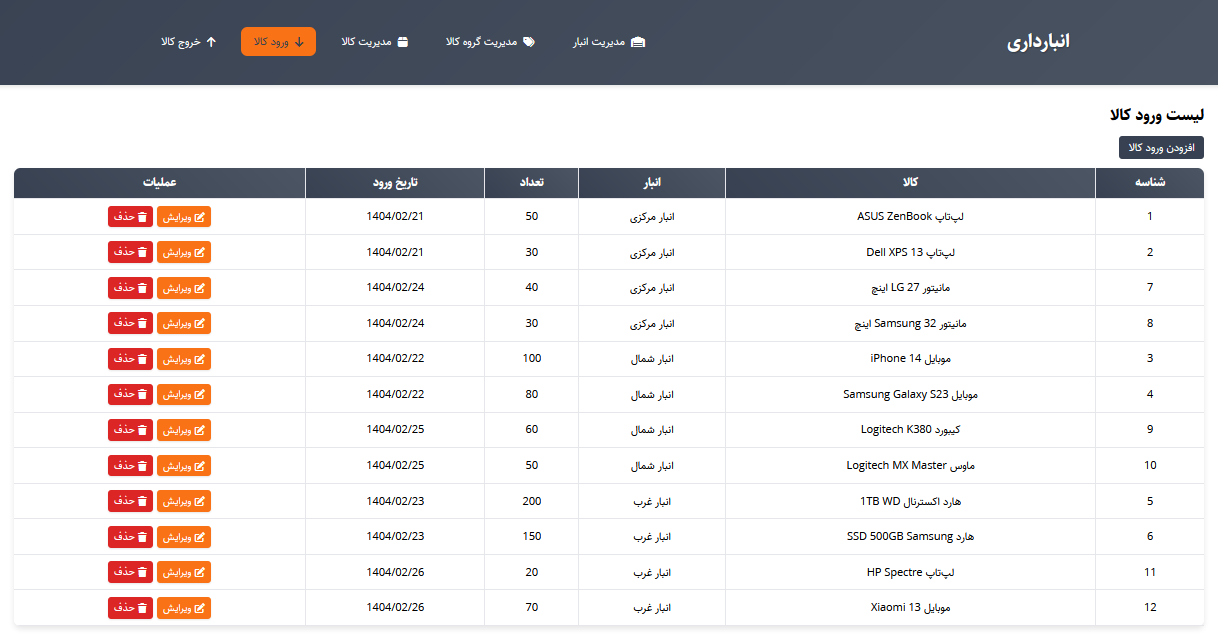Click the تاریخ ورود column header
Image resolution: width=1218 pixels, height=636 pixels.
click(x=394, y=183)
